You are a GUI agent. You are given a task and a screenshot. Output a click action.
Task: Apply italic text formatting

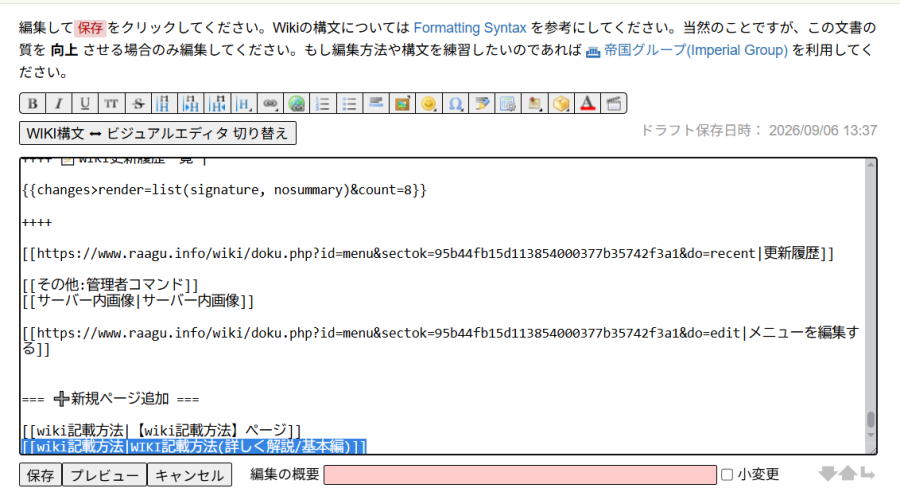[x=59, y=104]
